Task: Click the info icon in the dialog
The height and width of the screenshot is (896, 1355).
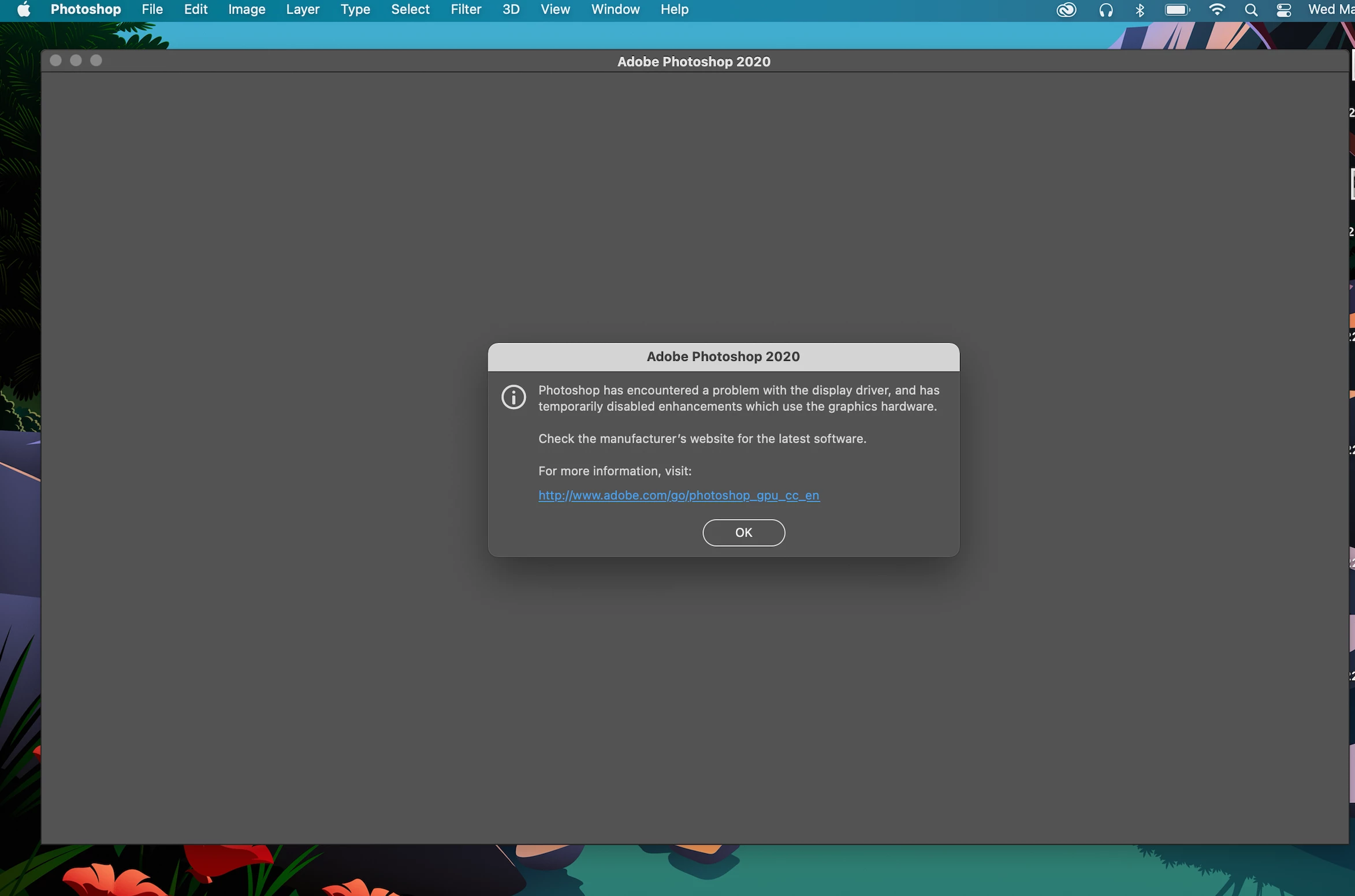Action: tap(513, 397)
